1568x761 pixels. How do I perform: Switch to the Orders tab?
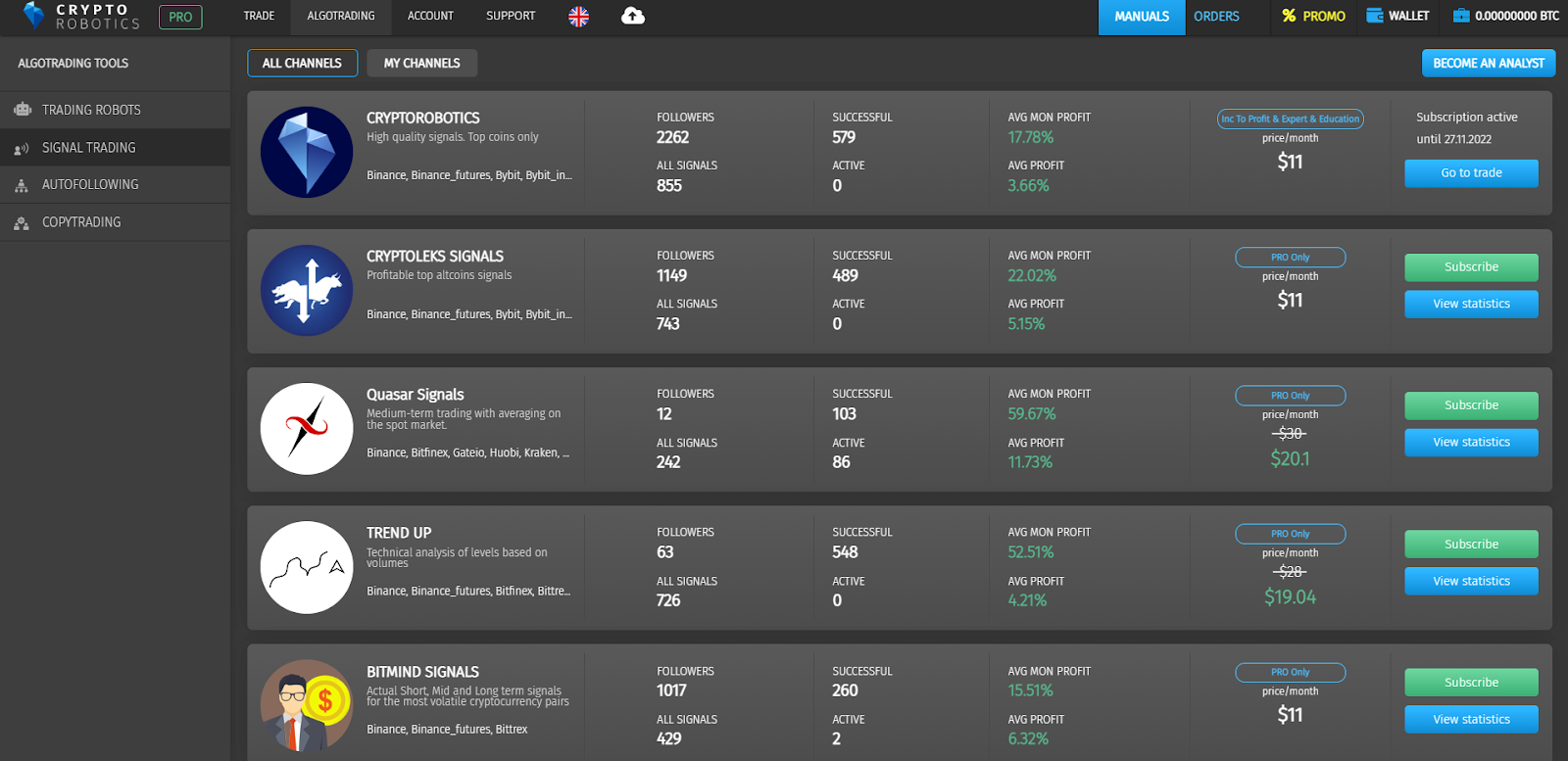pyautogui.click(x=1216, y=17)
